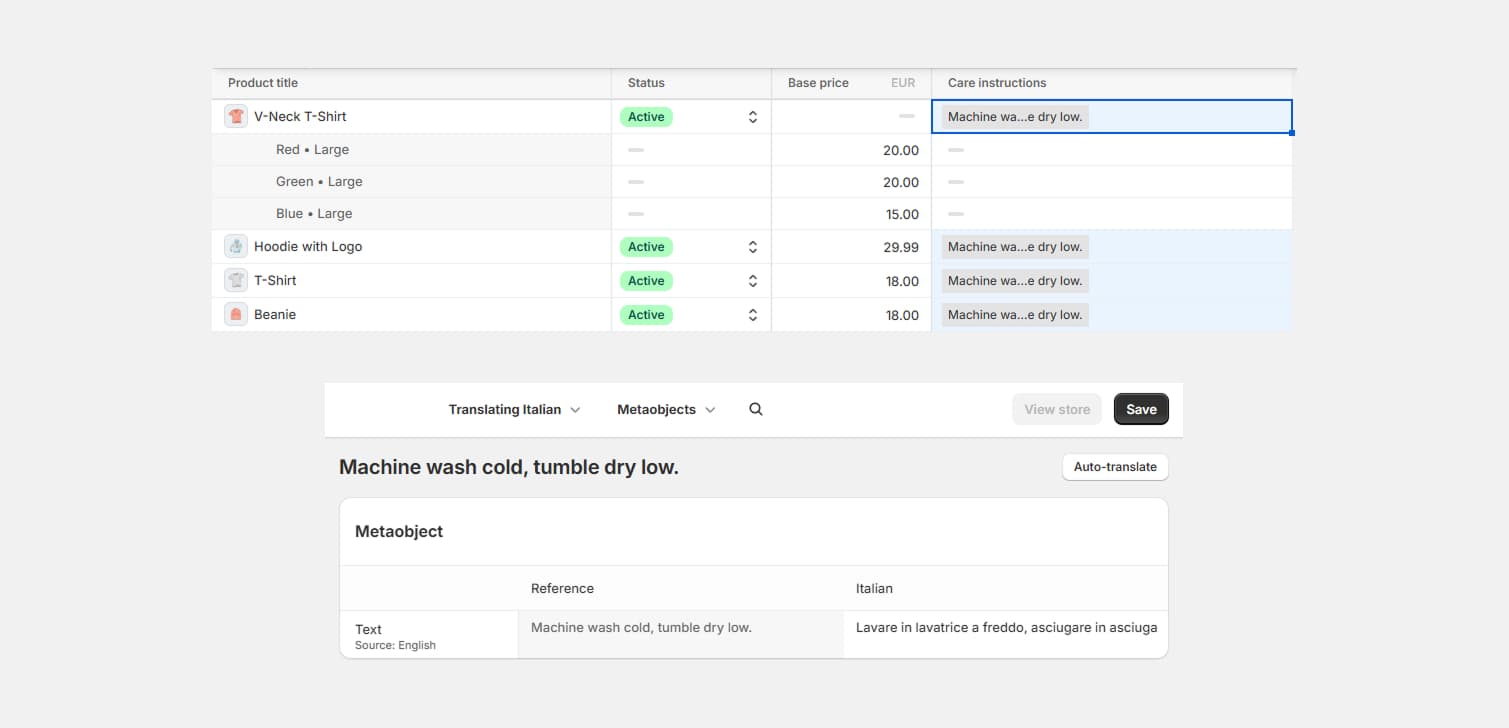Click the Save button
This screenshot has height=728, width=1509.
1140,409
